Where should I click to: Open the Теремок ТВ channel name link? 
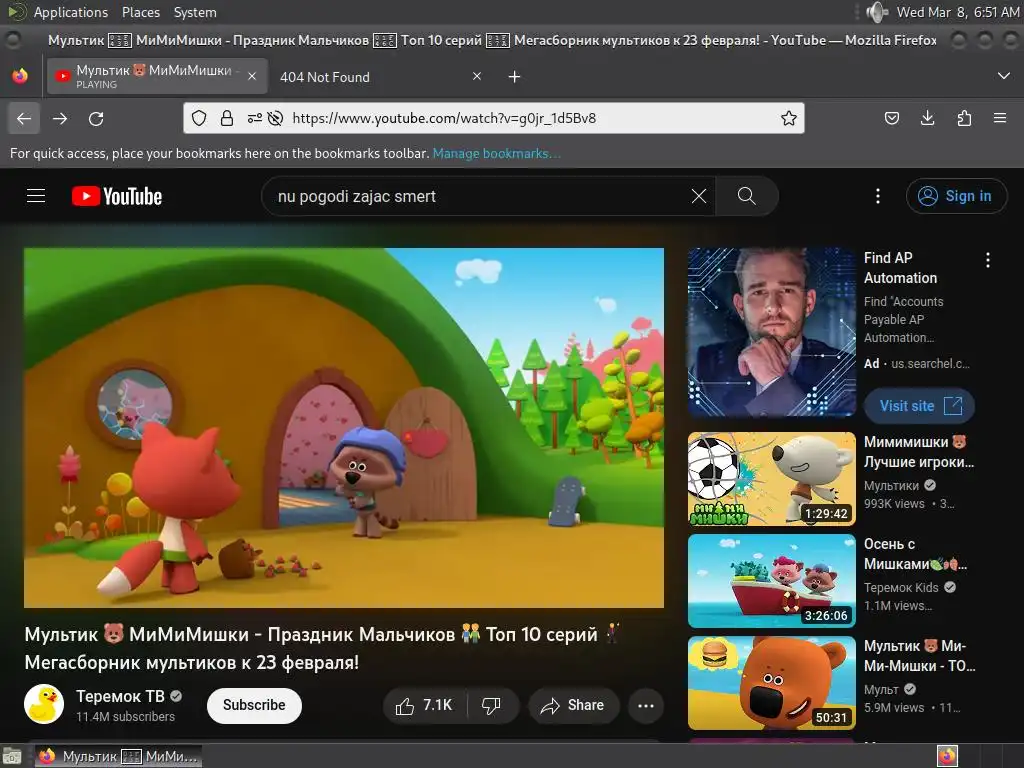tap(120, 696)
